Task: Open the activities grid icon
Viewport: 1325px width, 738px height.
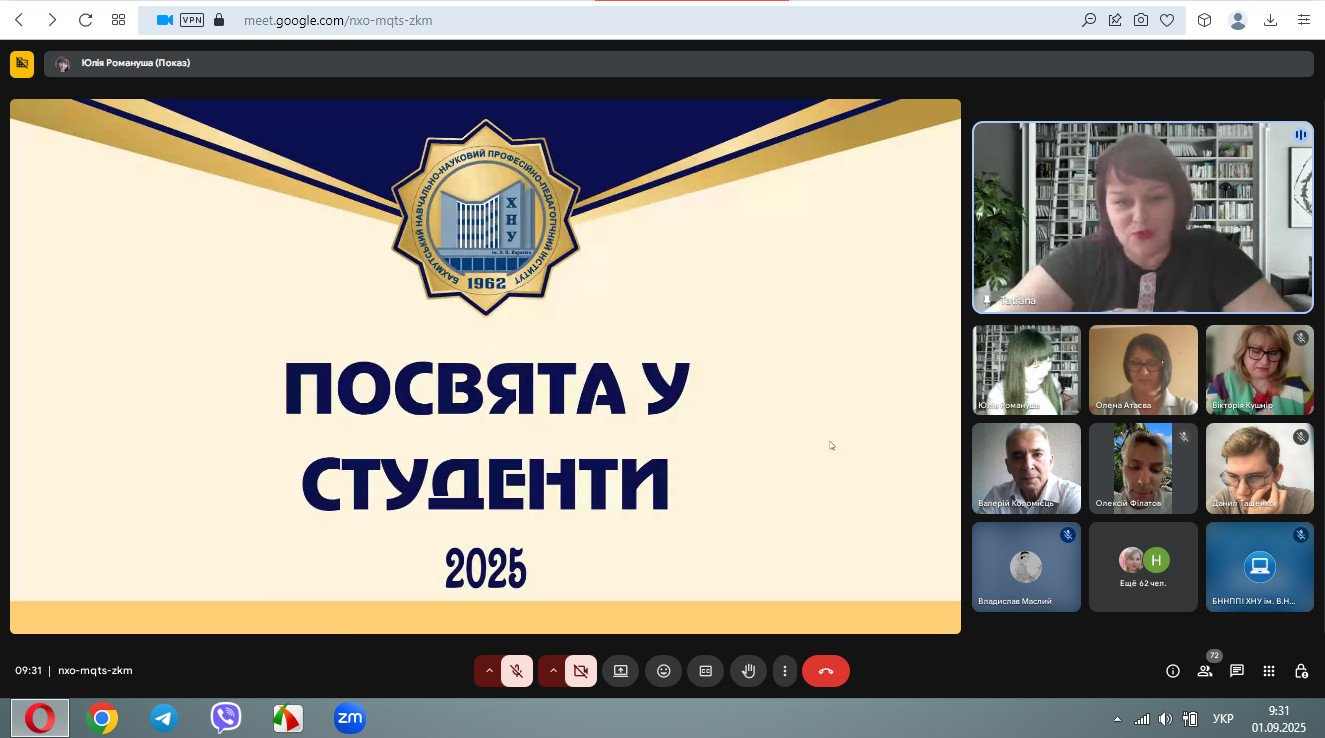Action: [1269, 671]
